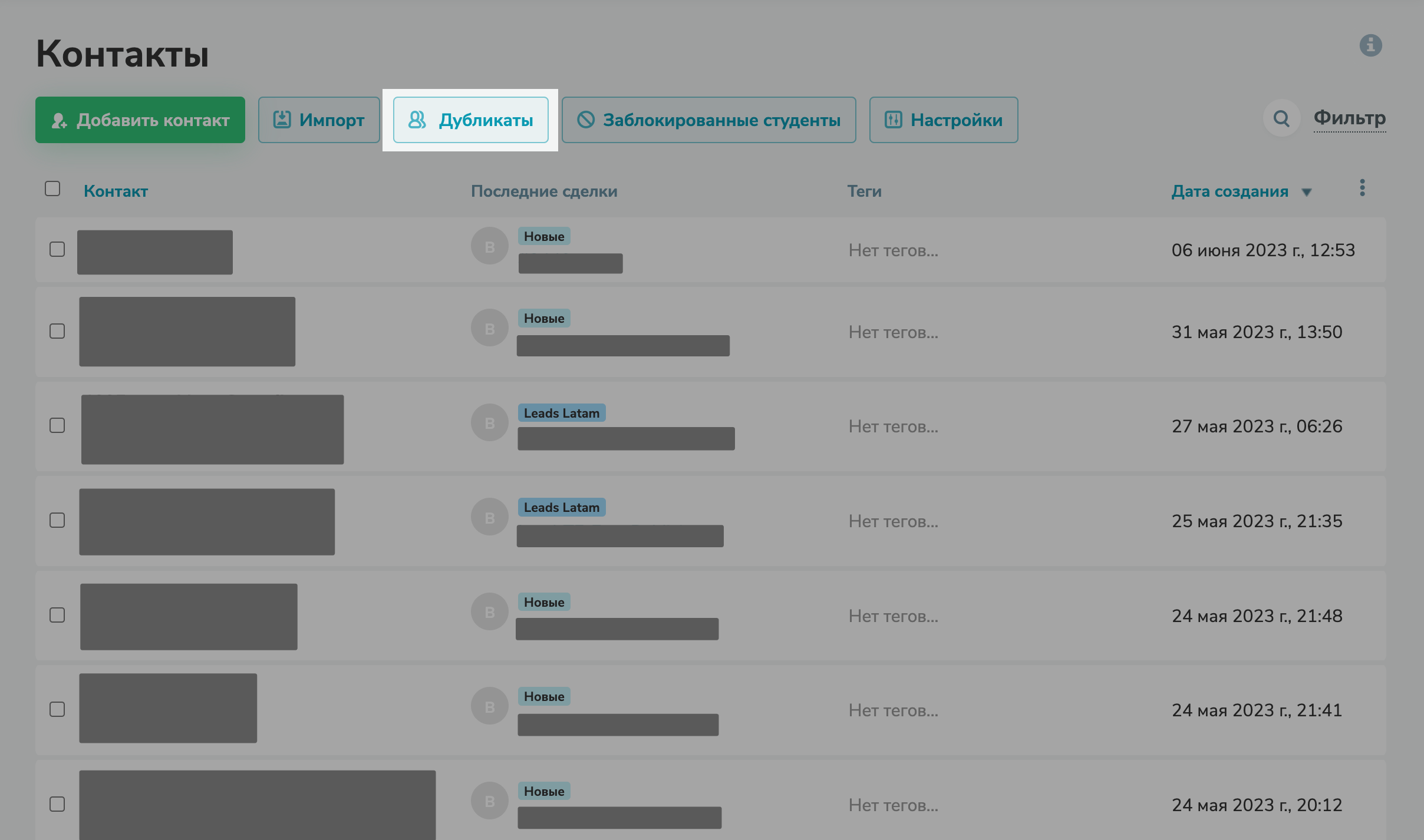
Task: Open the Настройки button
Action: [x=943, y=120]
